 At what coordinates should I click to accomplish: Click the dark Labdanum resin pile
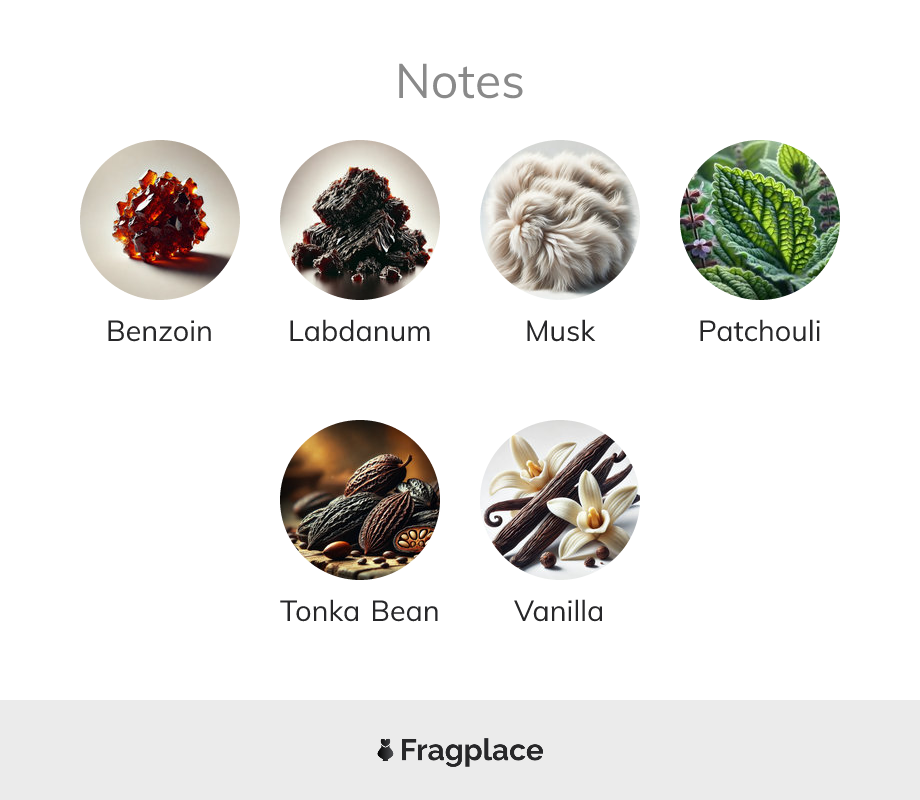360,223
